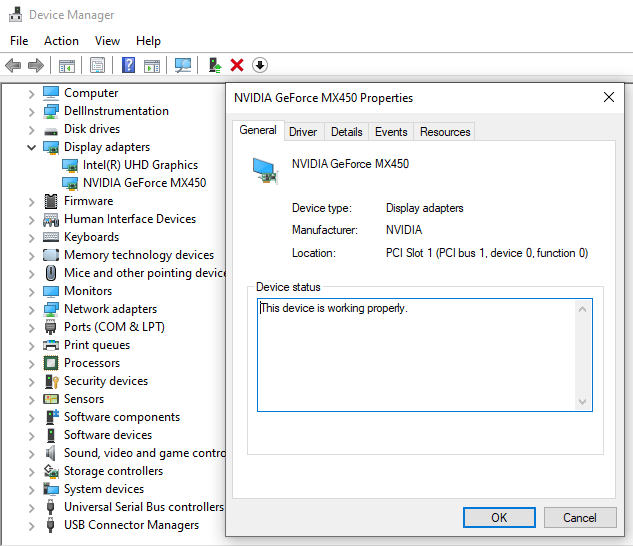633x546 pixels.
Task: Select Intel(R) UHD Graphics in the tree
Action: click(x=140, y=165)
